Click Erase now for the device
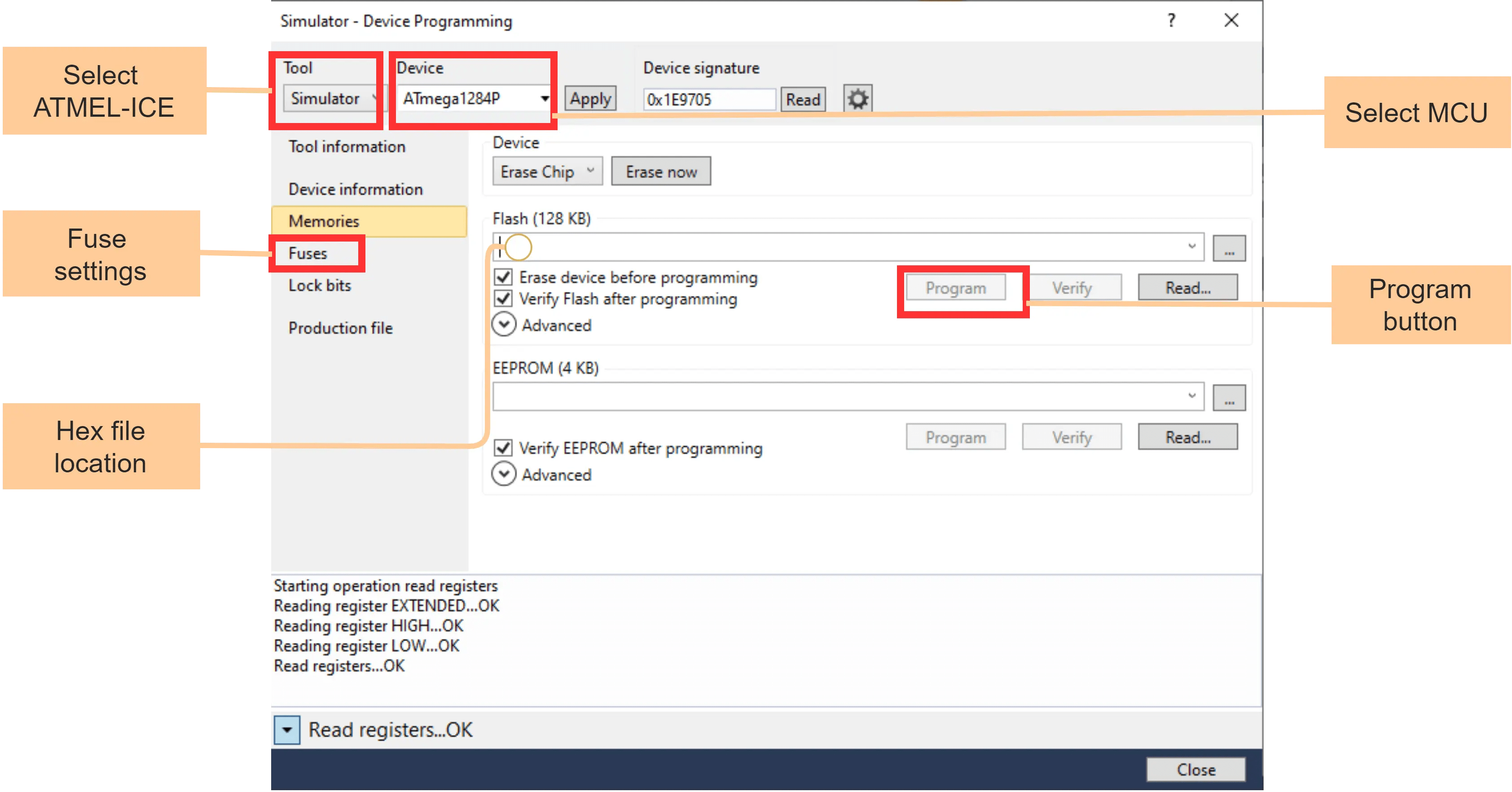The height and width of the screenshot is (792, 1512). 661,171
